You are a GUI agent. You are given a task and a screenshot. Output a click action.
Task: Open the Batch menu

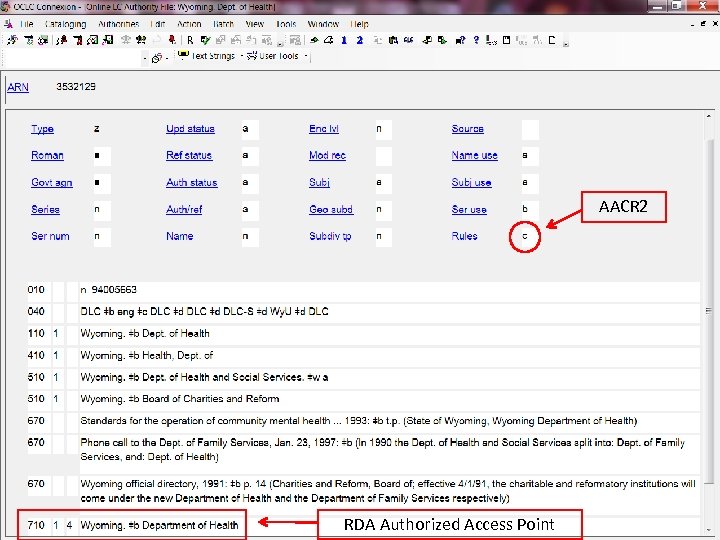click(223, 24)
